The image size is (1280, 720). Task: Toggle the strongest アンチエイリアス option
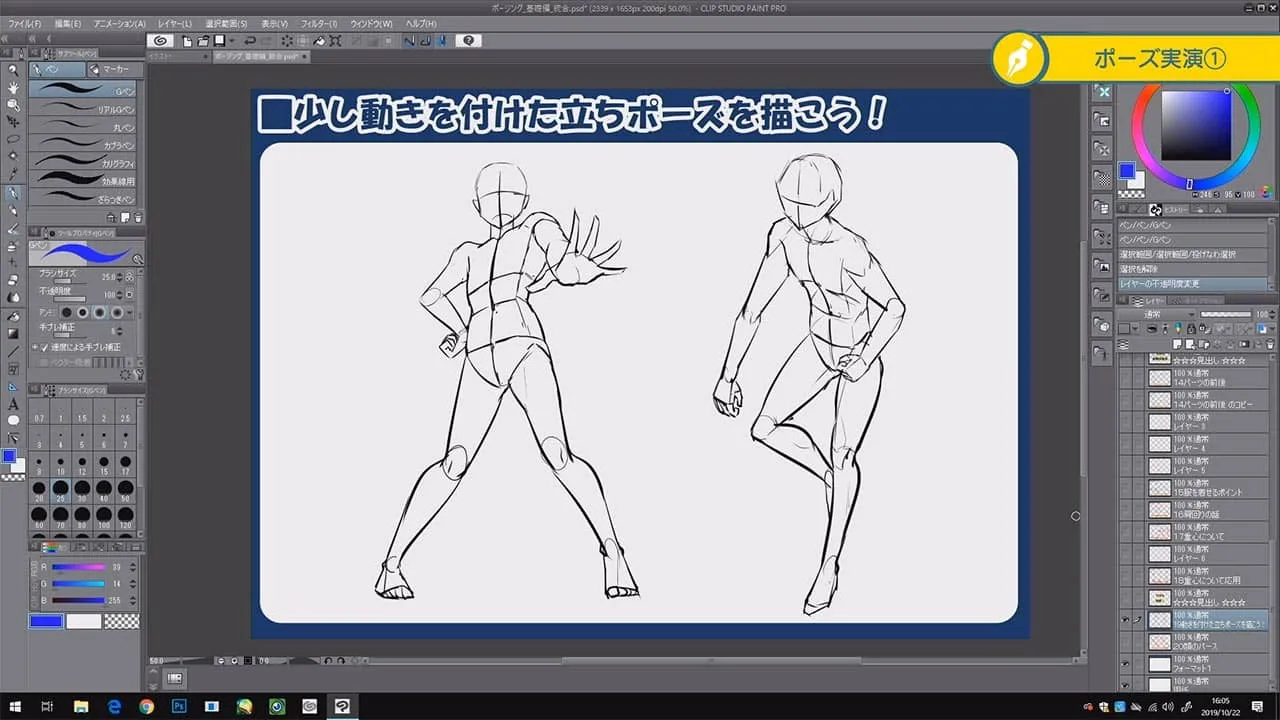pos(117,313)
